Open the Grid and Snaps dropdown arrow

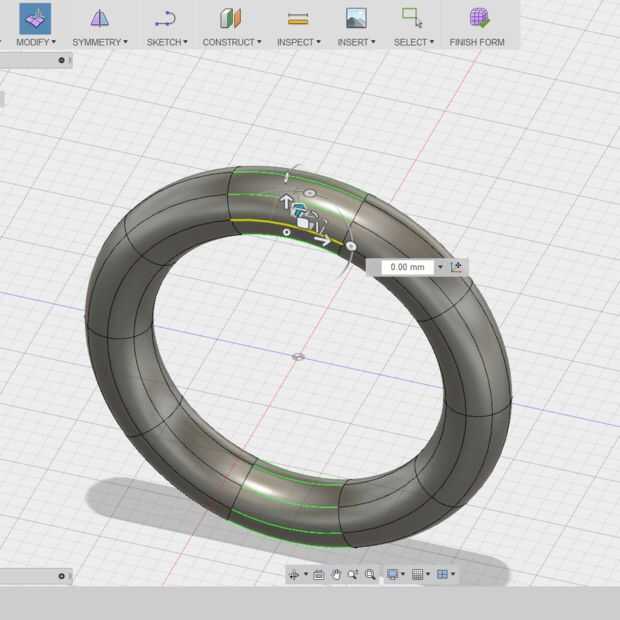(x=428, y=574)
